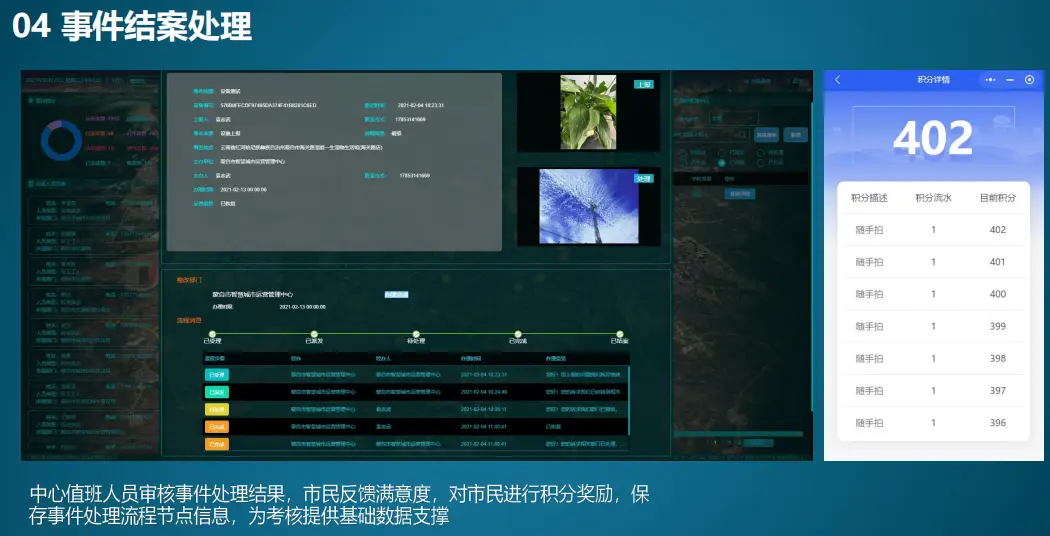This screenshot has width=1050, height=536.
Task: Go back with the 积分详情 back arrow
Action: pyautogui.click(x=837, y=80)
